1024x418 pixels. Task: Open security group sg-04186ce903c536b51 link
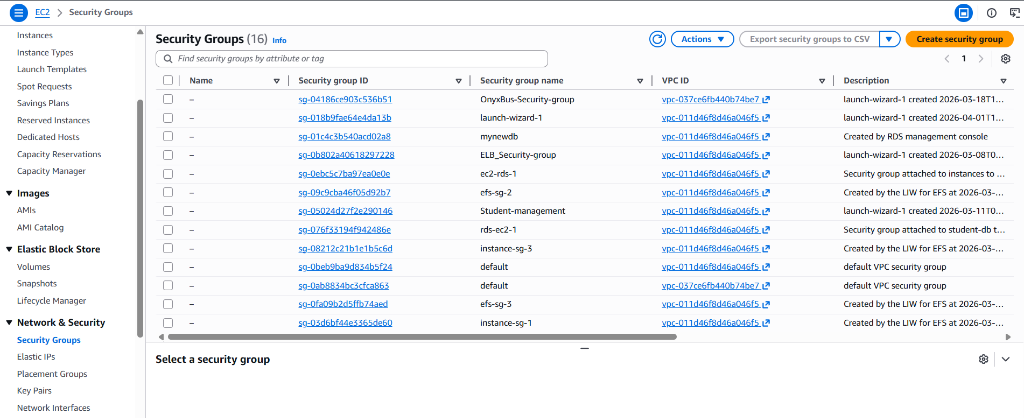[x=345, y=99]
